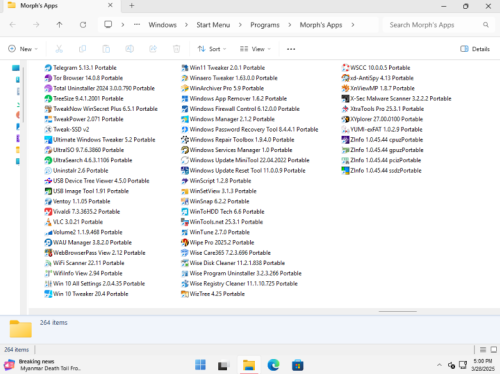Click the WinArchiver Pro 5.9 Portable icon
500x374 pixels.
pos(185,88)
